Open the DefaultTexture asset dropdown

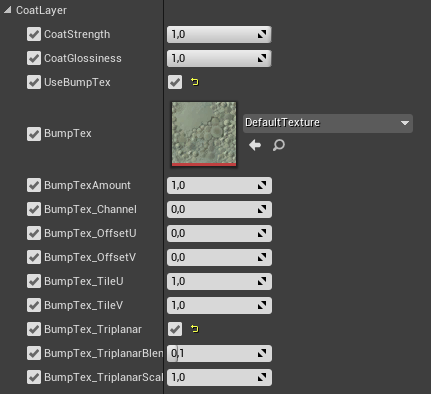(328, 123)
